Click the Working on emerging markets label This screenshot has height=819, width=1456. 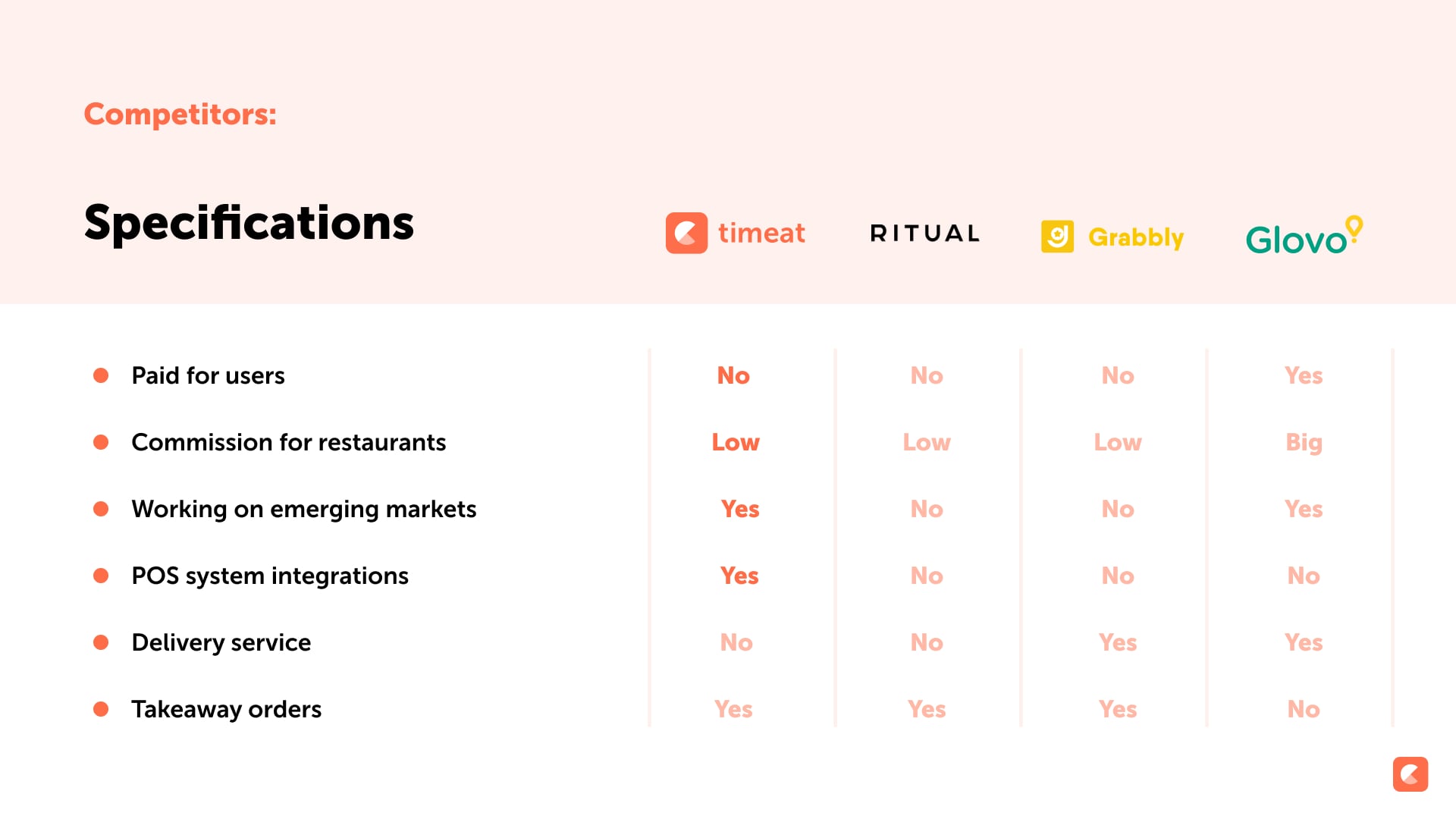click(x=303, y=509)
